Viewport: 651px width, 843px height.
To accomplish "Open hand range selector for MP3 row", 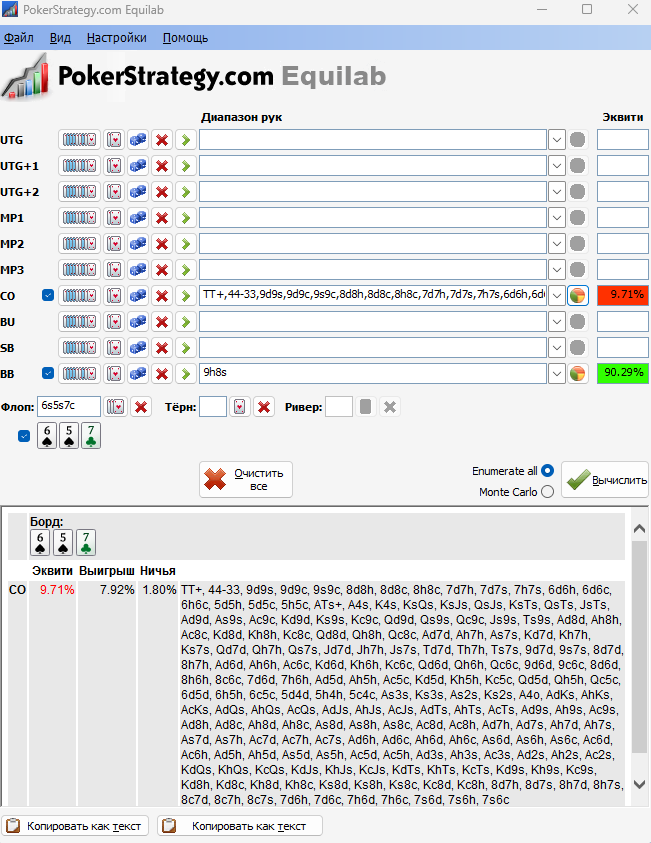I will point(80,270).
